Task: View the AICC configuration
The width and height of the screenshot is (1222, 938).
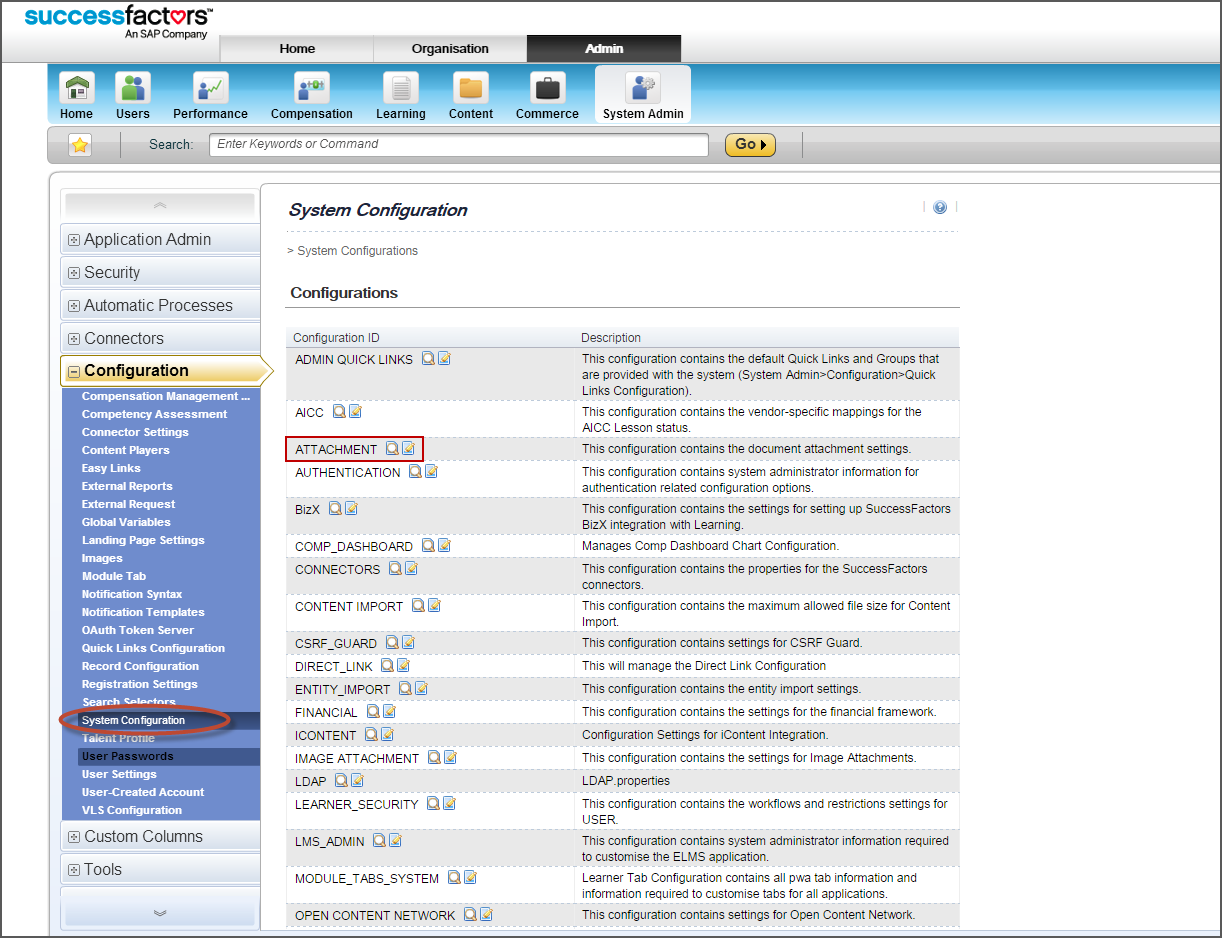Action: [339, 411]
